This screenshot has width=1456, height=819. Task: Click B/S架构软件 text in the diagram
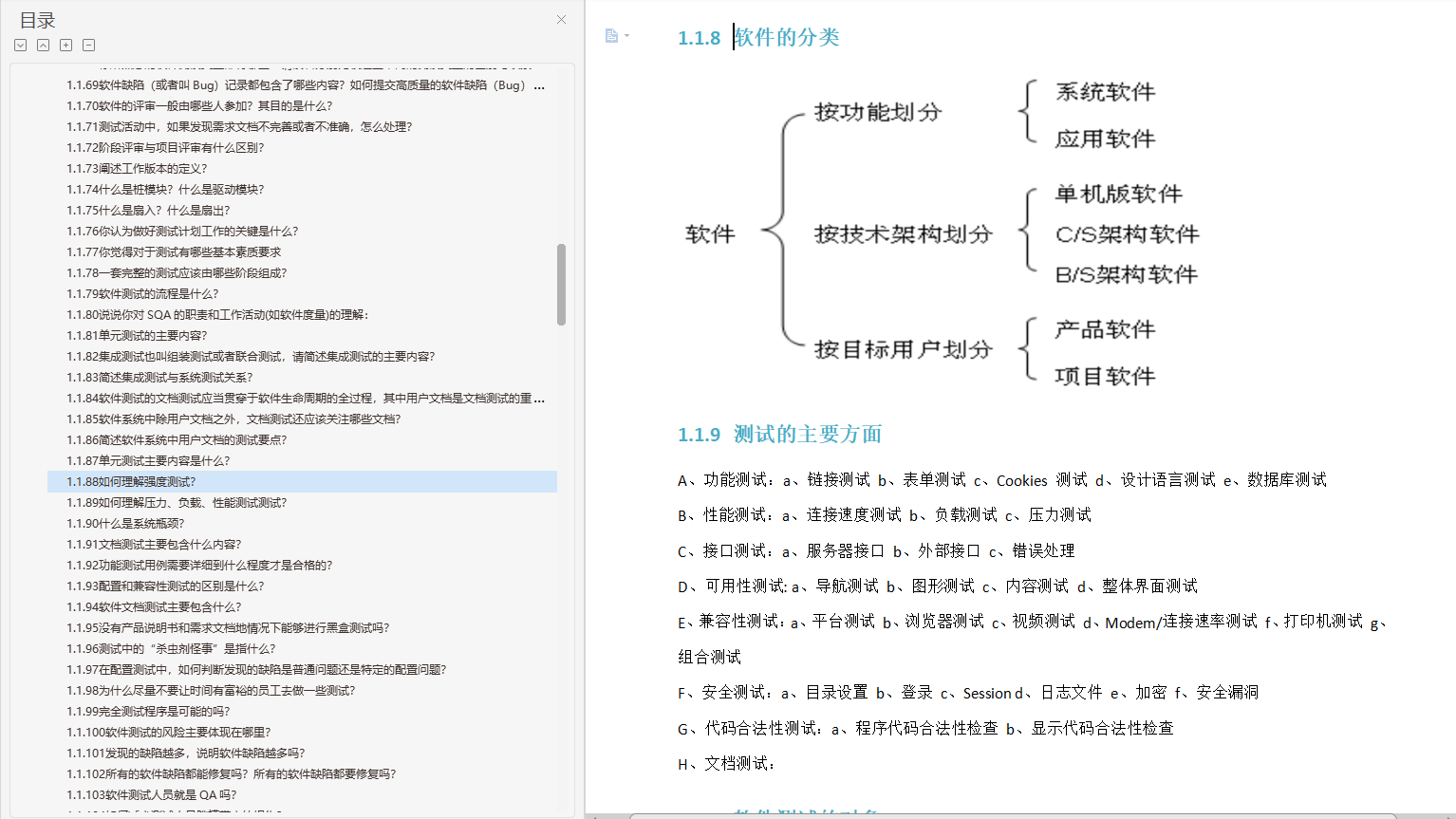[x=1127, y=275]
